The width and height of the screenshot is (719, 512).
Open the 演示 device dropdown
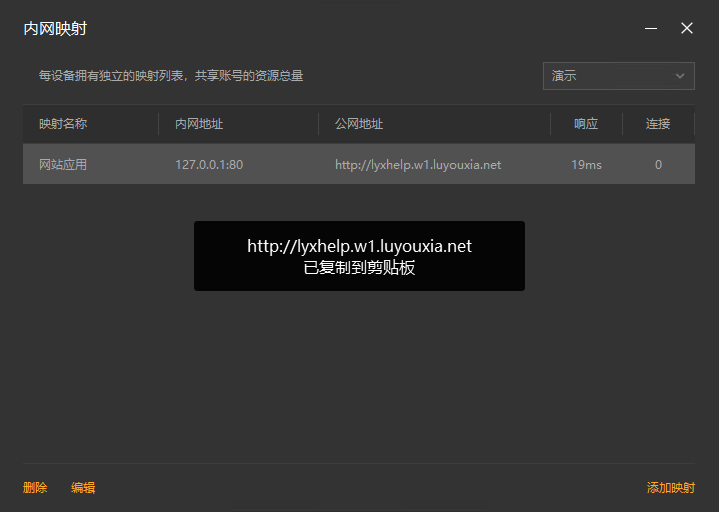tap(619, 76)
